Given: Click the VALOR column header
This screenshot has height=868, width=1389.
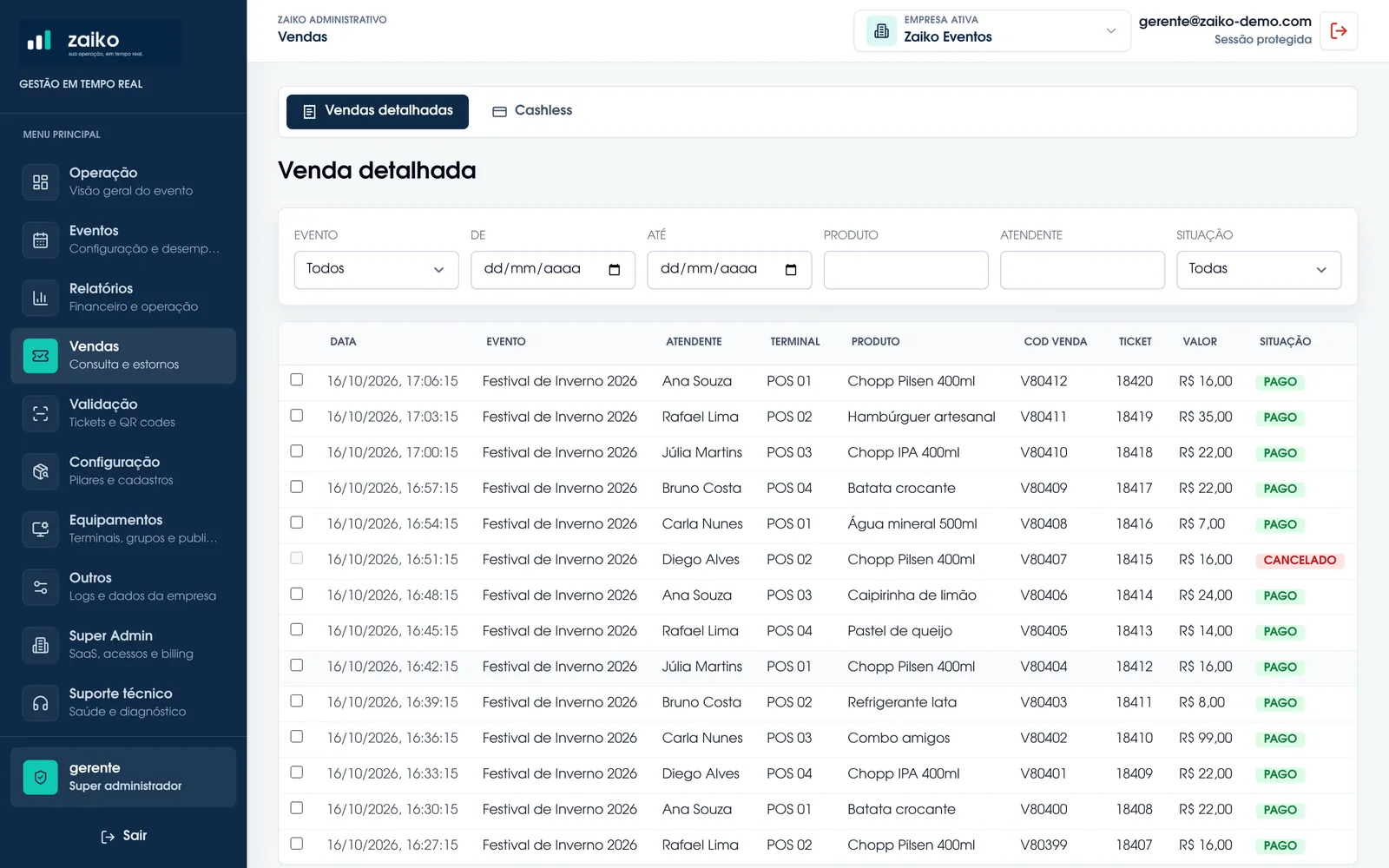Looking at the screenshot, I should click(1200, 342).
